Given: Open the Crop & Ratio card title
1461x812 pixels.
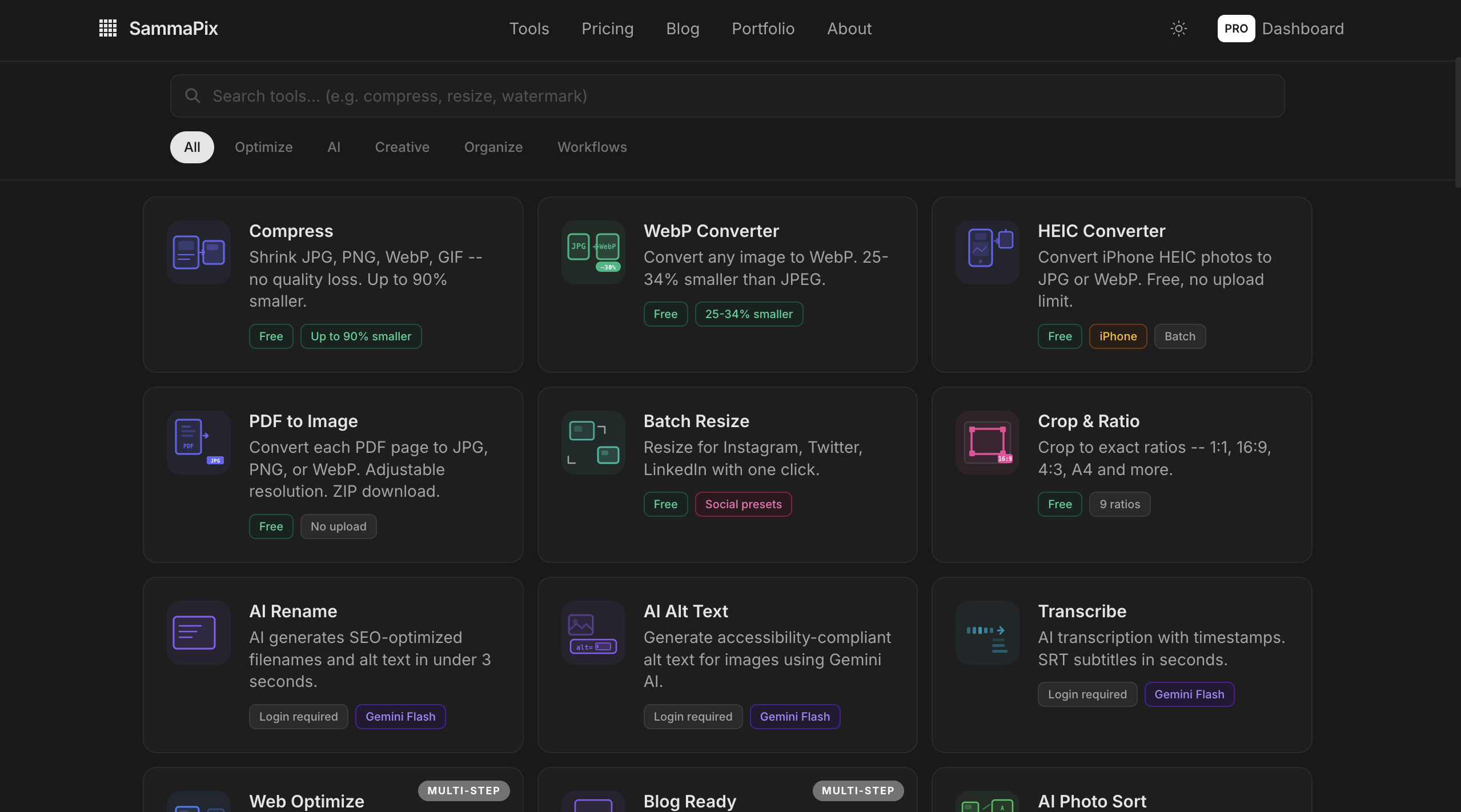Looking at the screenshot, I should click(x=1089, y=421).
